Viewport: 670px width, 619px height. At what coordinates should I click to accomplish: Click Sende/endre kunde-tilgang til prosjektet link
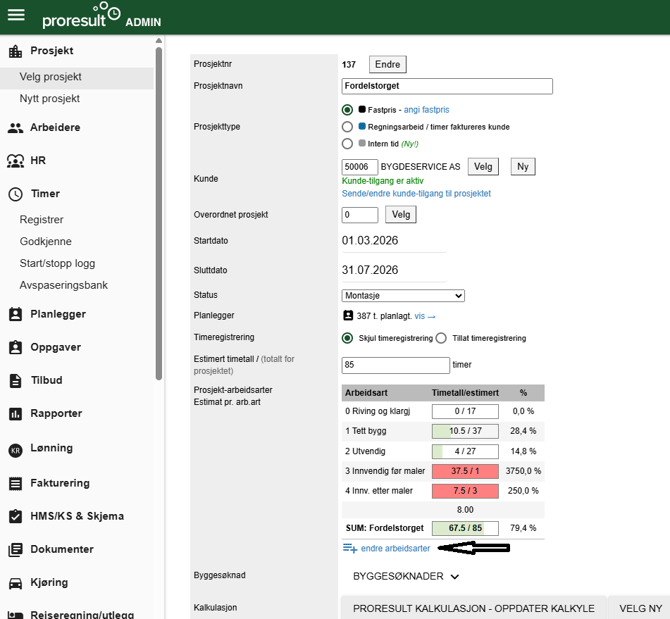pos(416,194)
